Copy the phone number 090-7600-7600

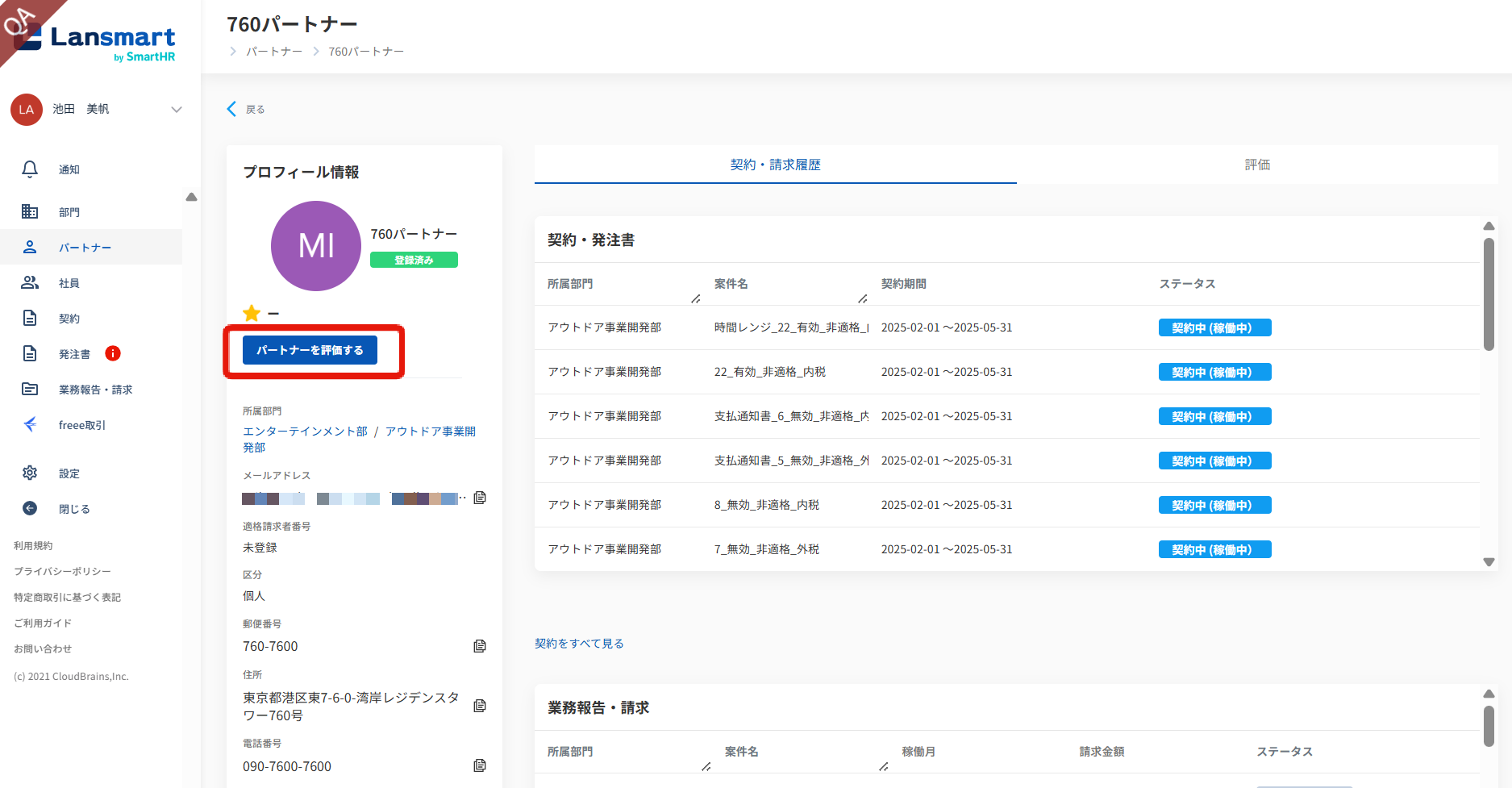pos(480,765)
